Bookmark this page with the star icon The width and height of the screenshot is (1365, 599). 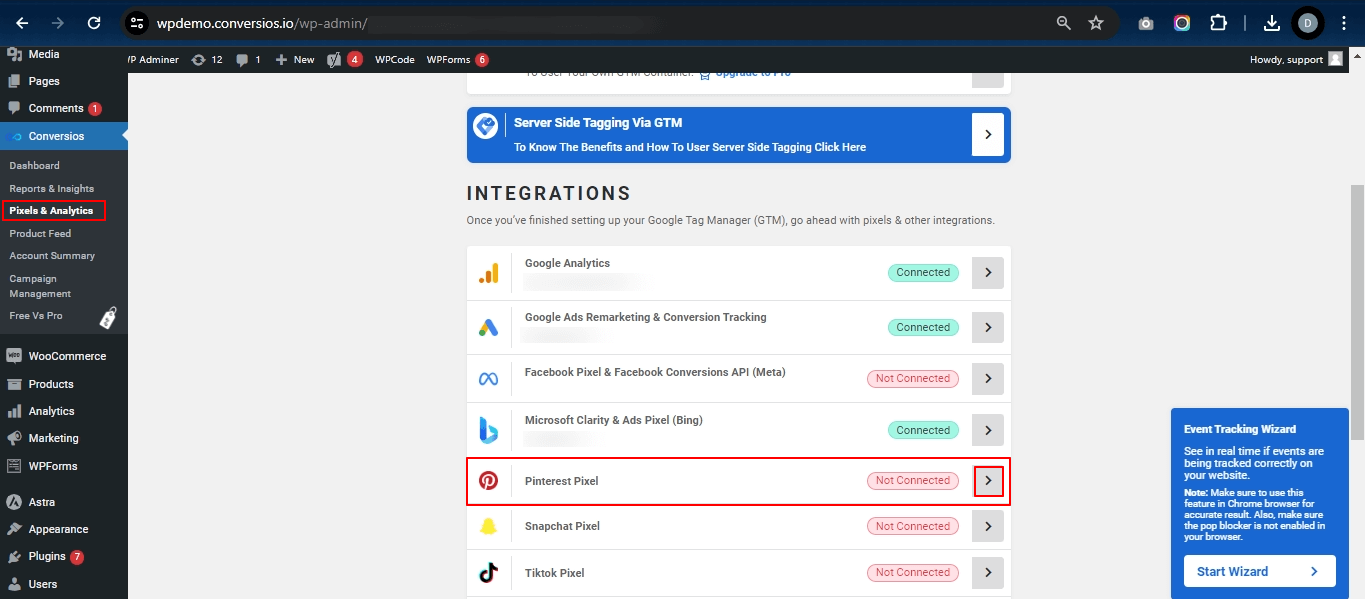click(x=1096, y=22)
